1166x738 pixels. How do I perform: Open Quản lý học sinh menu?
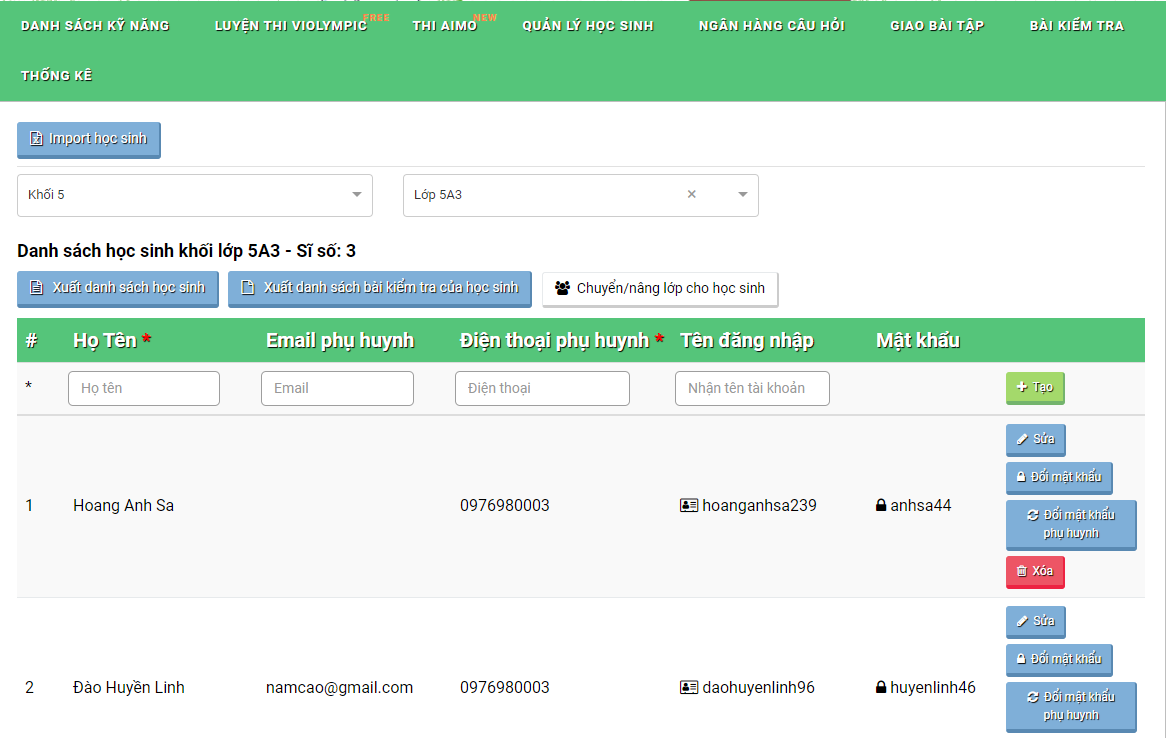click(x=588, y=25)
